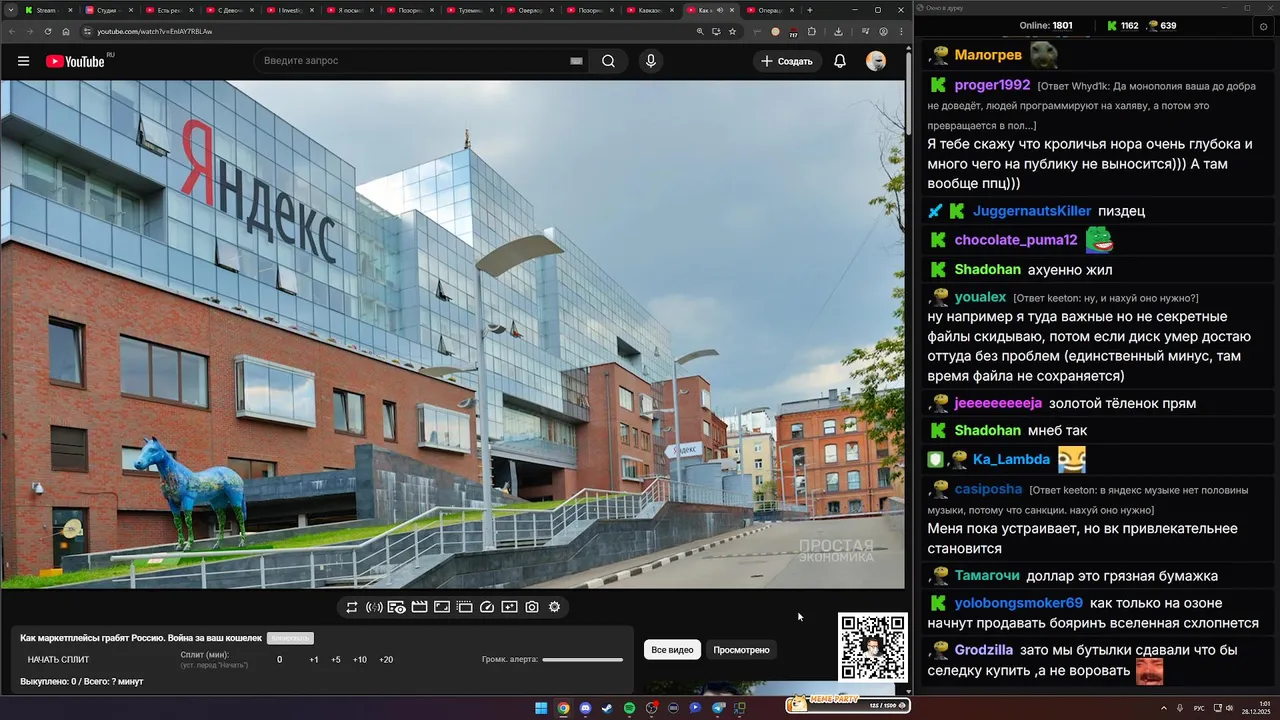The image size is (1280, 720).
Task: Open chat user JuggernautsKiller's name
Action: click(x=1032, y=211)
